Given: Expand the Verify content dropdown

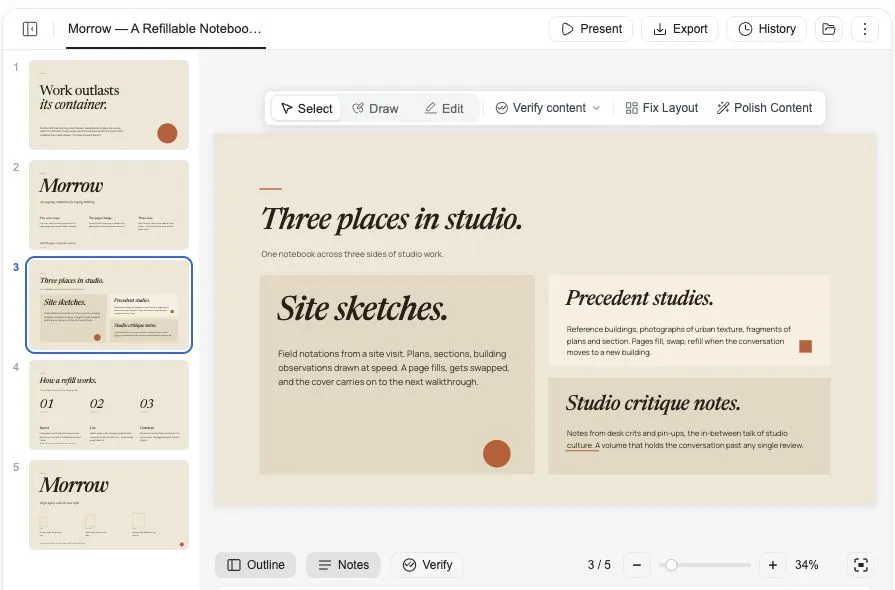Looking at the screenshot, I should pyautogui.click(x=548, y=108).
